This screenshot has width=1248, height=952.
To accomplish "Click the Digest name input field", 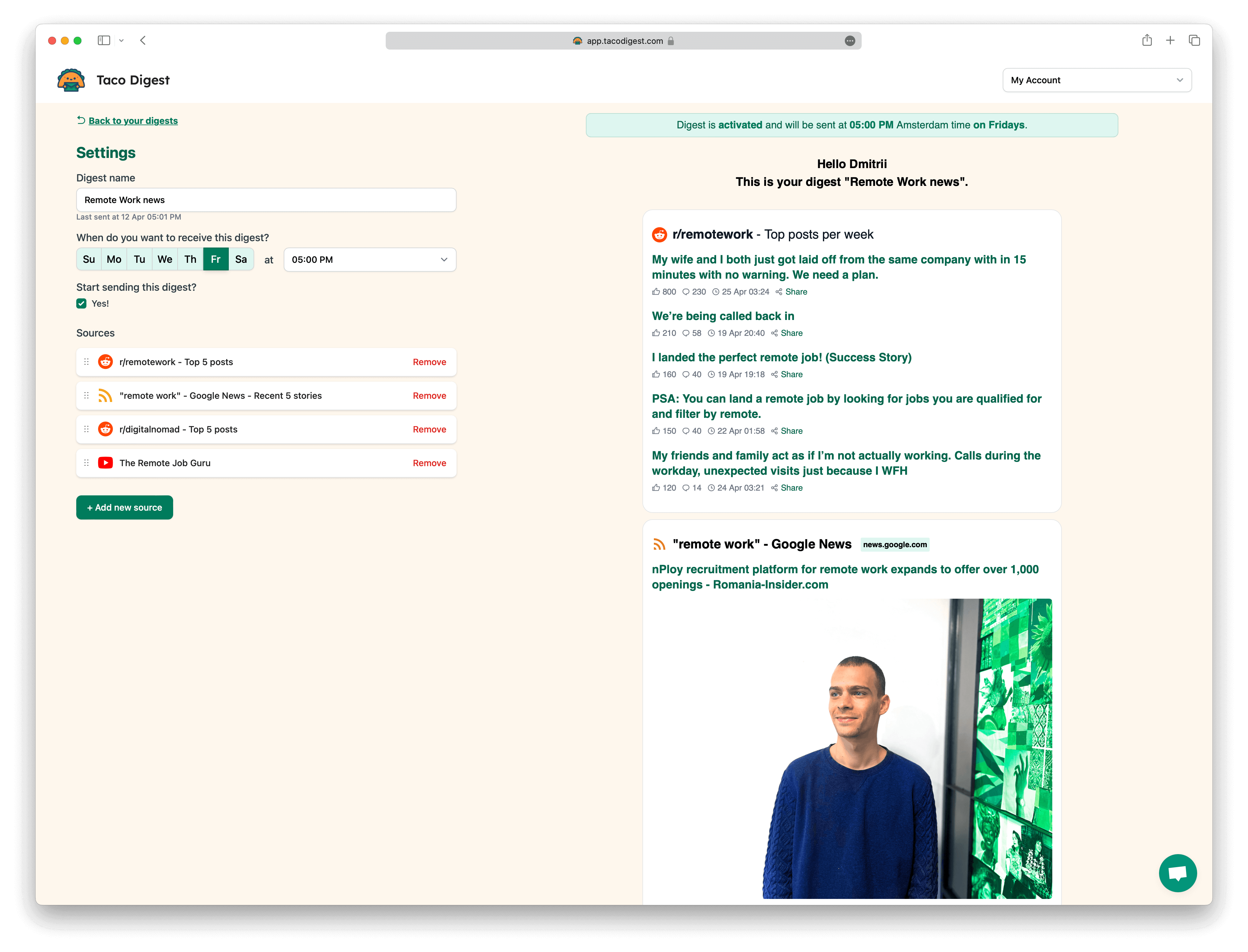I will pyautogui.click(x=266, y=200).
